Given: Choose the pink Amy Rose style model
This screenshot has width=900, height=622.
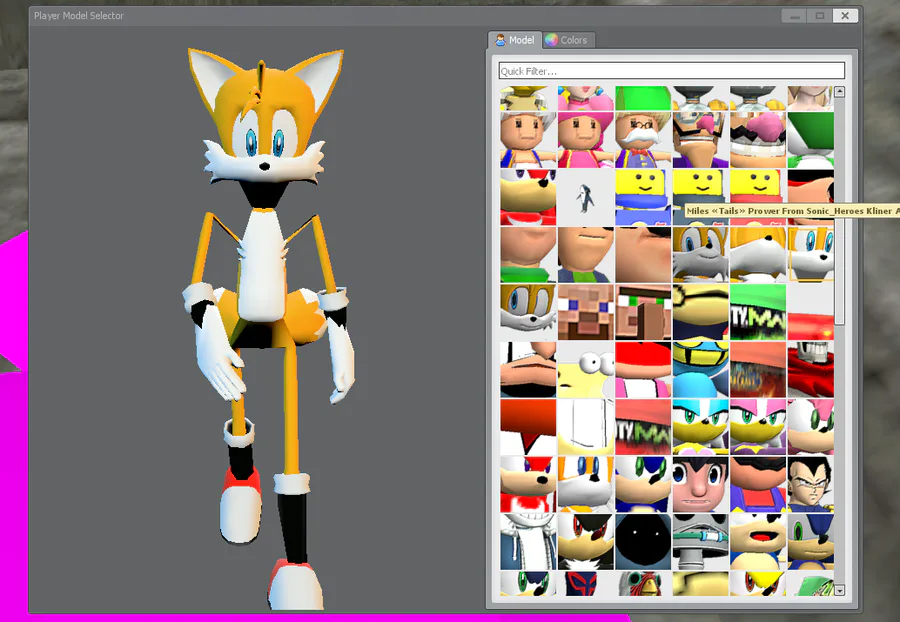Looking at the screenshot, I should click(810, 426).
